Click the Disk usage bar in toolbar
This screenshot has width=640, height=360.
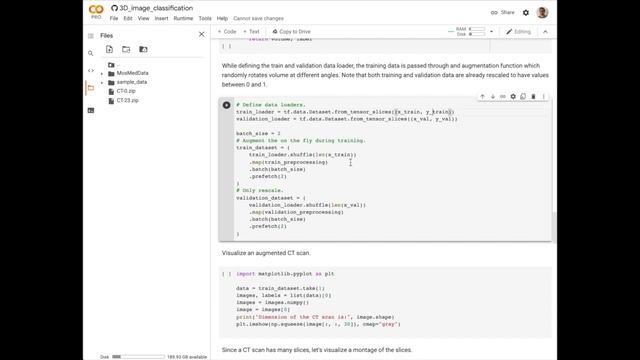(x=477, y=34)
